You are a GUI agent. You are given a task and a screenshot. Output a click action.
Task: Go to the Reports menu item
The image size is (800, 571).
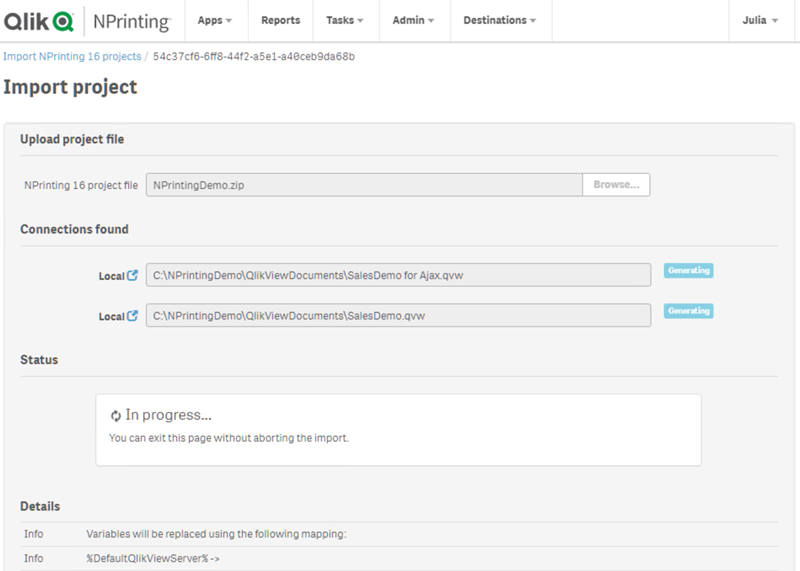pyautogui.click(x=280, y=20)
